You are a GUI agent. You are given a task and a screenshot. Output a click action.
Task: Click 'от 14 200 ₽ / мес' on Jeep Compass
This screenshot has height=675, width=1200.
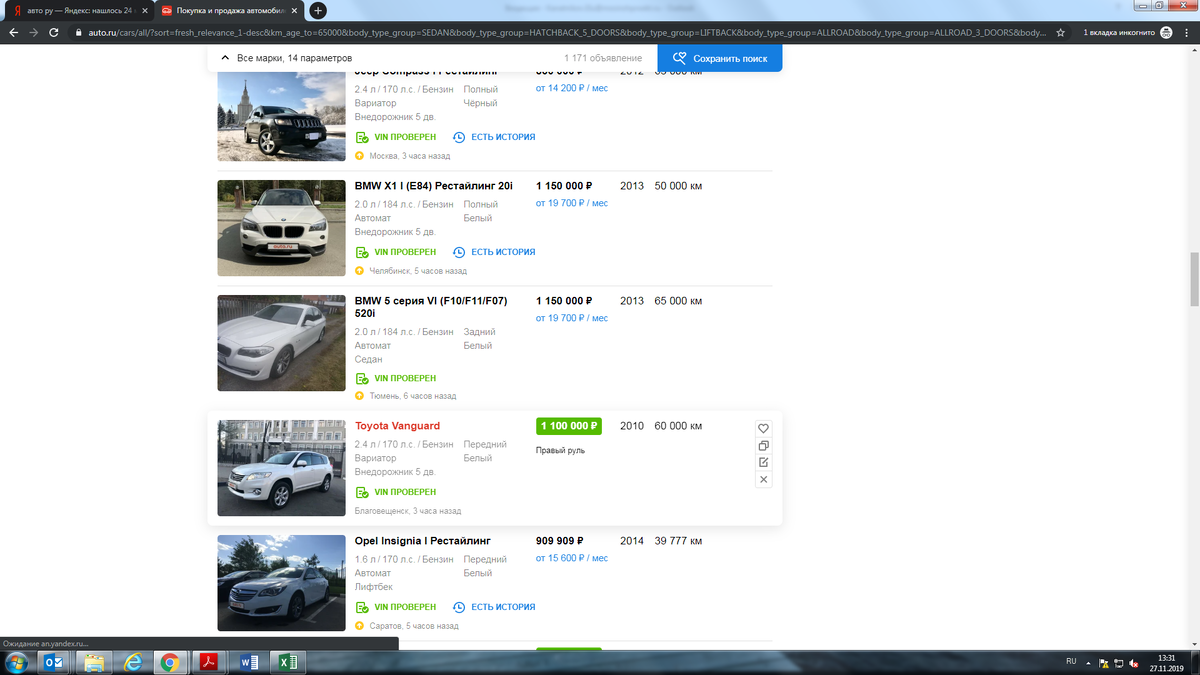[571, 88]
